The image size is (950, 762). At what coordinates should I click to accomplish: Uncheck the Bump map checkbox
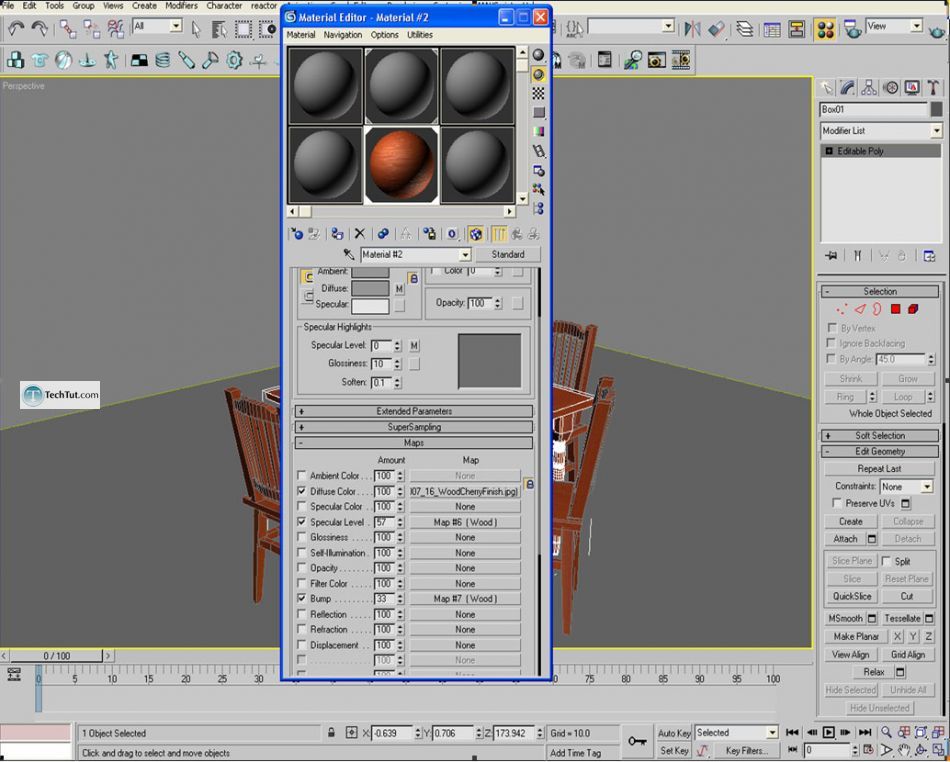pyautogui.click(x=302, y=598)
